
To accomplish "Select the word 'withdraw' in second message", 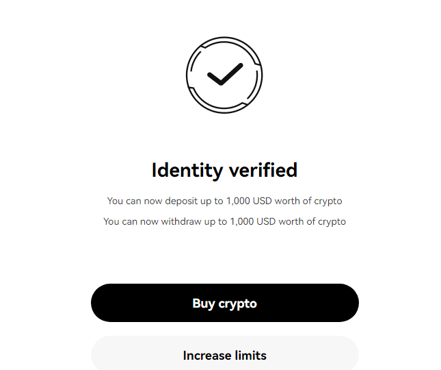I will coord(181,222).
